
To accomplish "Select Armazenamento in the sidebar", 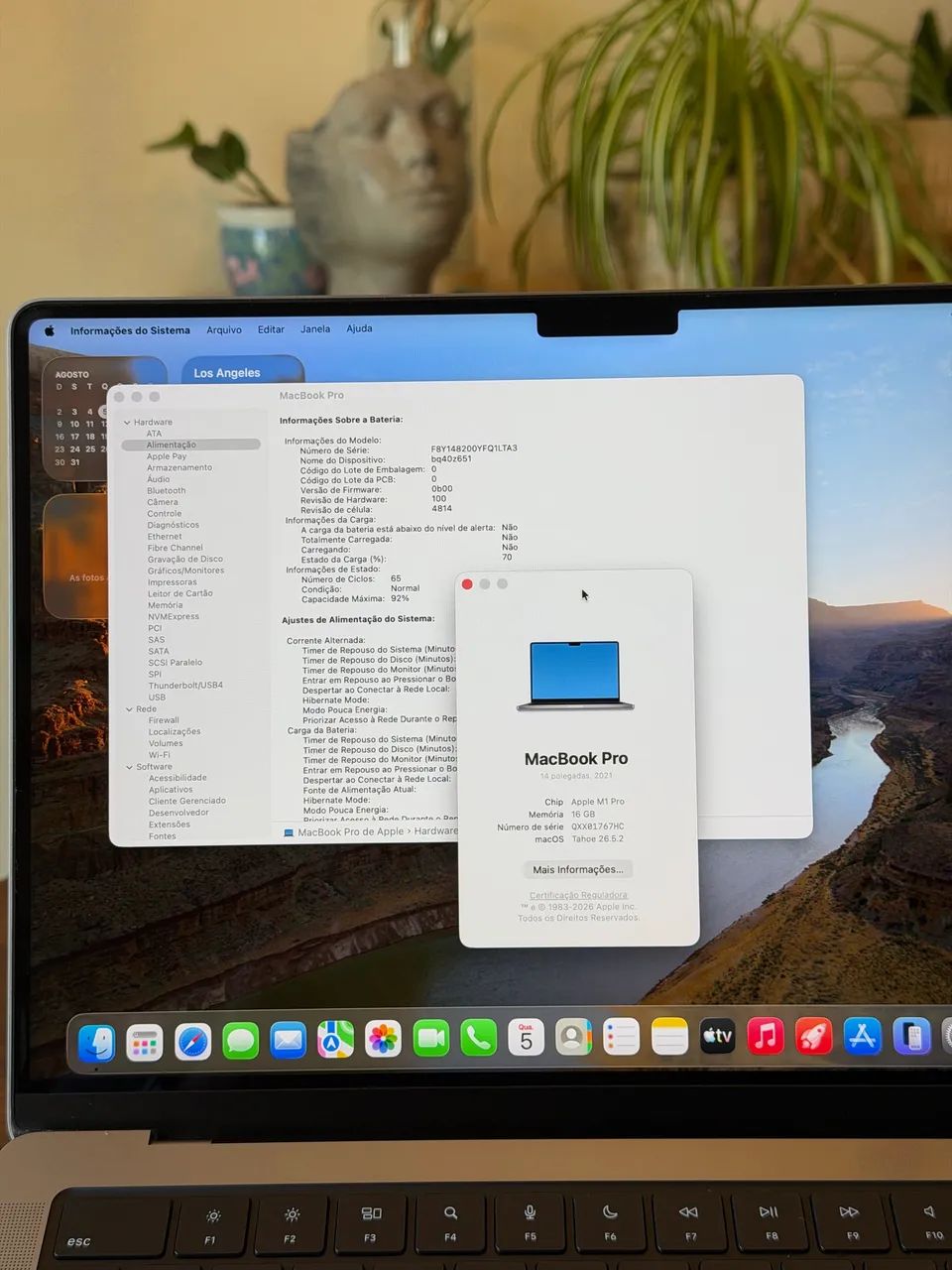I will (179, 467).
